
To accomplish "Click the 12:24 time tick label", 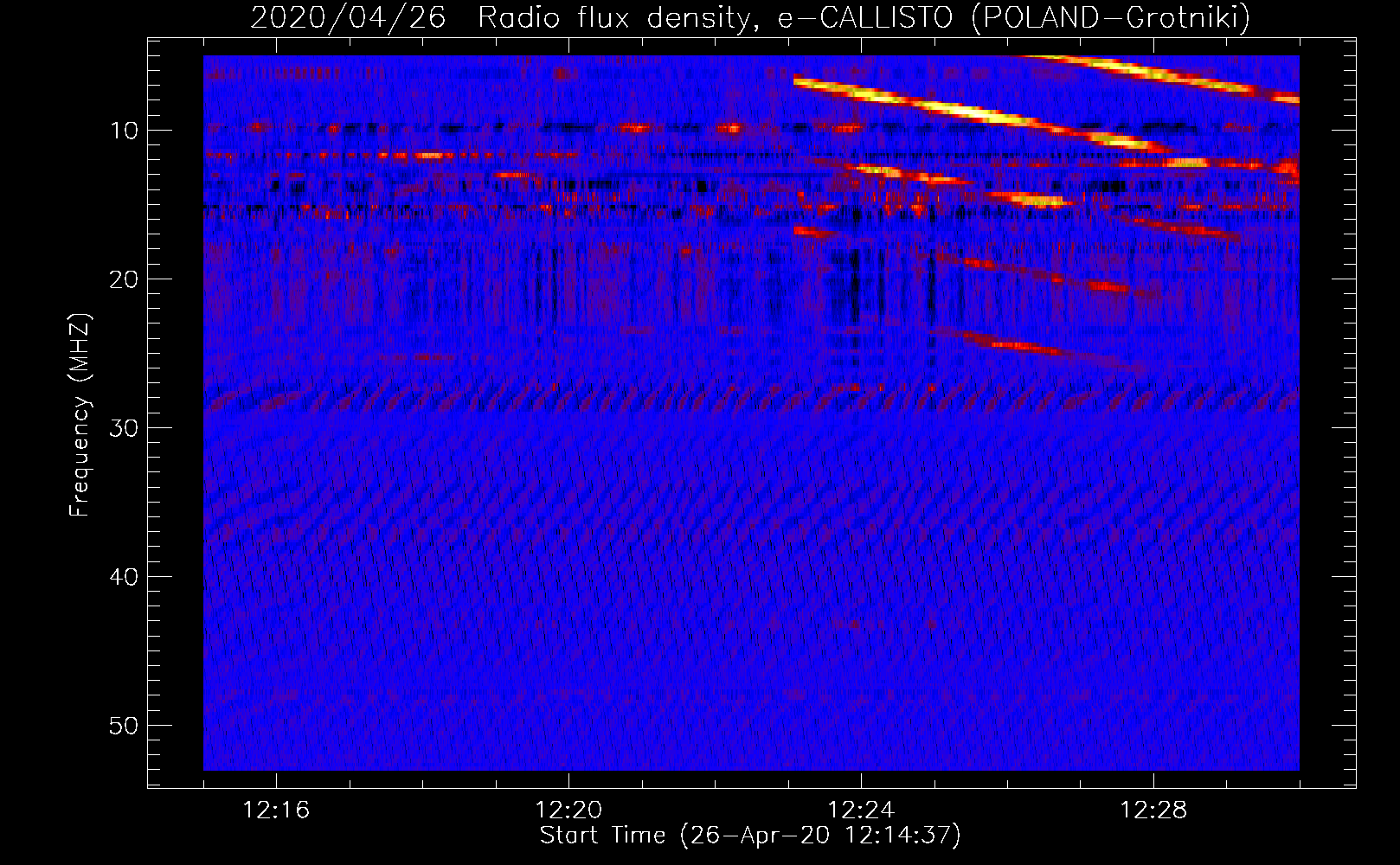I will pos(861,811).
